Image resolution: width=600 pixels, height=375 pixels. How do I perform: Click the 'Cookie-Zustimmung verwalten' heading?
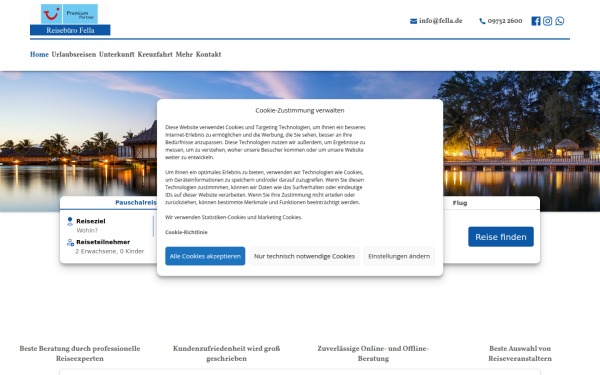coord(300,111)
